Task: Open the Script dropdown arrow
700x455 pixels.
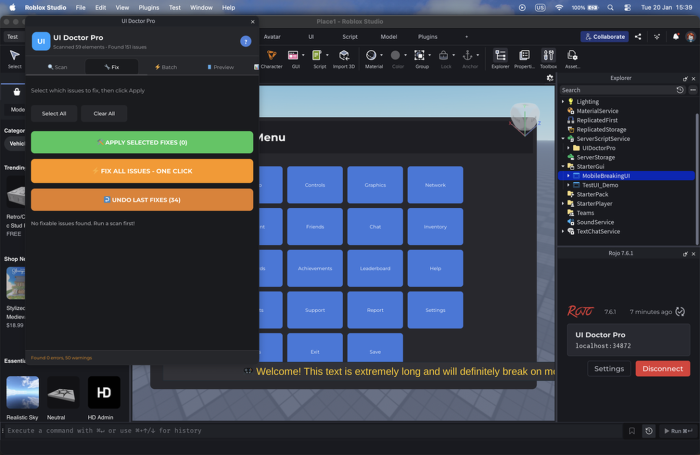Action: click(x=327, y=55)
